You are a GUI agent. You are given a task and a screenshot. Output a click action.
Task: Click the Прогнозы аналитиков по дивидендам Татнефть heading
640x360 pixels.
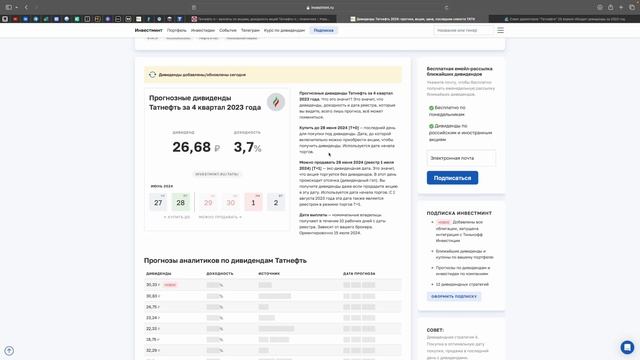(x=225, y=260)
